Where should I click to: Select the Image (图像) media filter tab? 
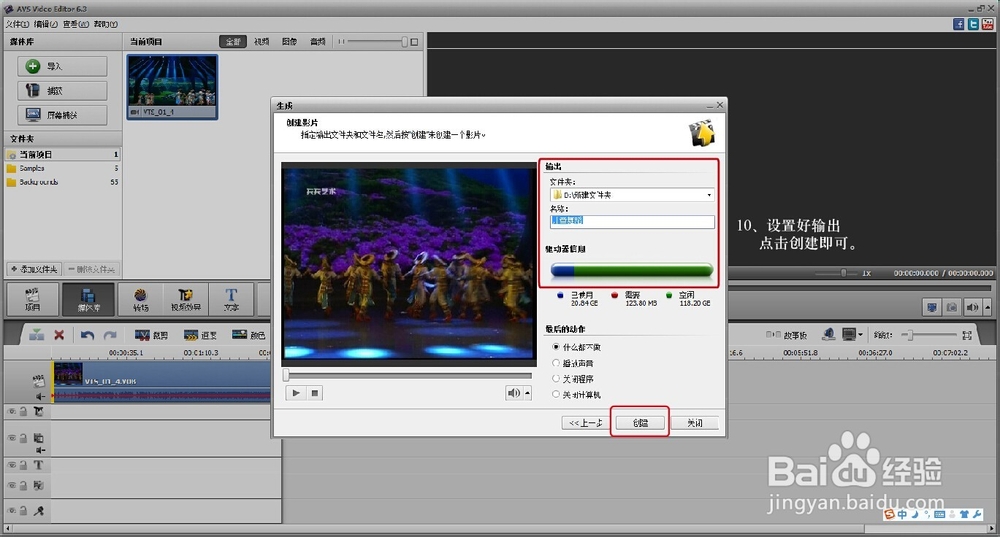point(290,41)
